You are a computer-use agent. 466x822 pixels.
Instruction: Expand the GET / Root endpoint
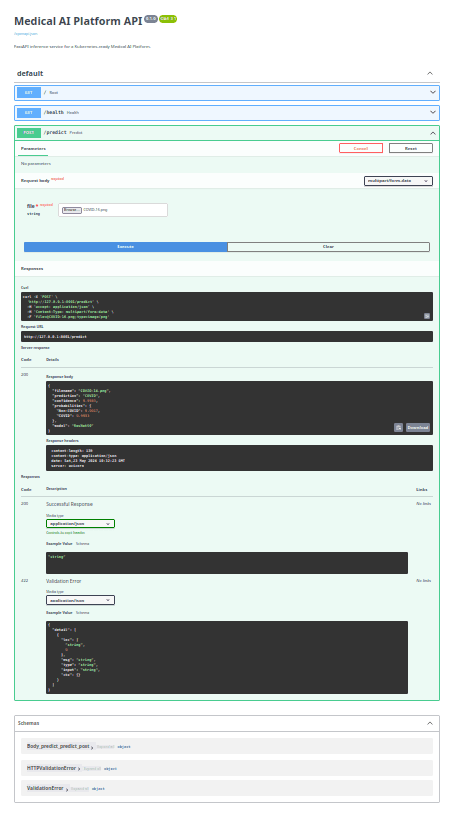(x=226, y=93)
